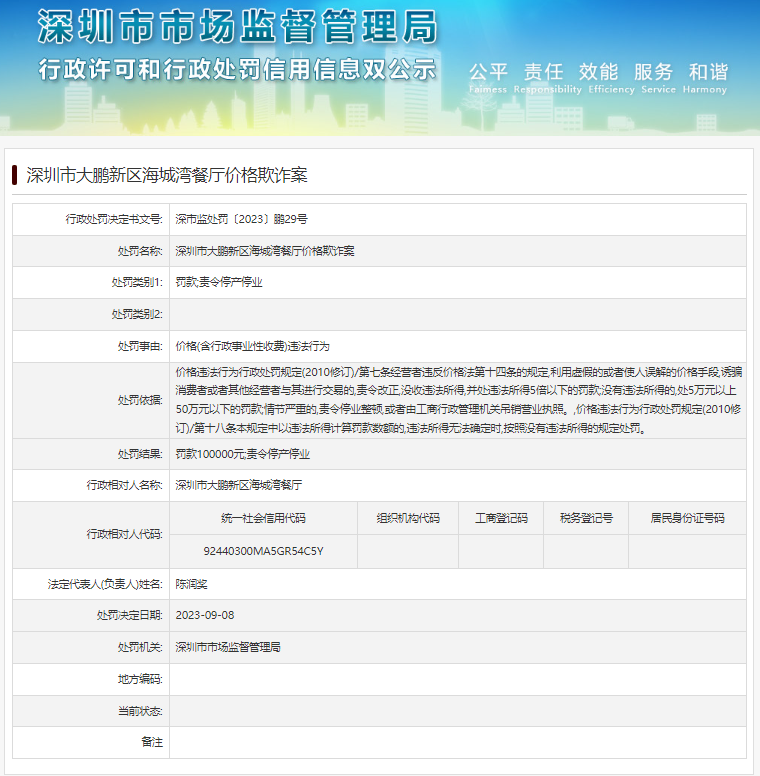This screenshot has width=760, height=776.
Task: Click the 深圳市市场监督管理局 banner title
Action: [238, 27]
